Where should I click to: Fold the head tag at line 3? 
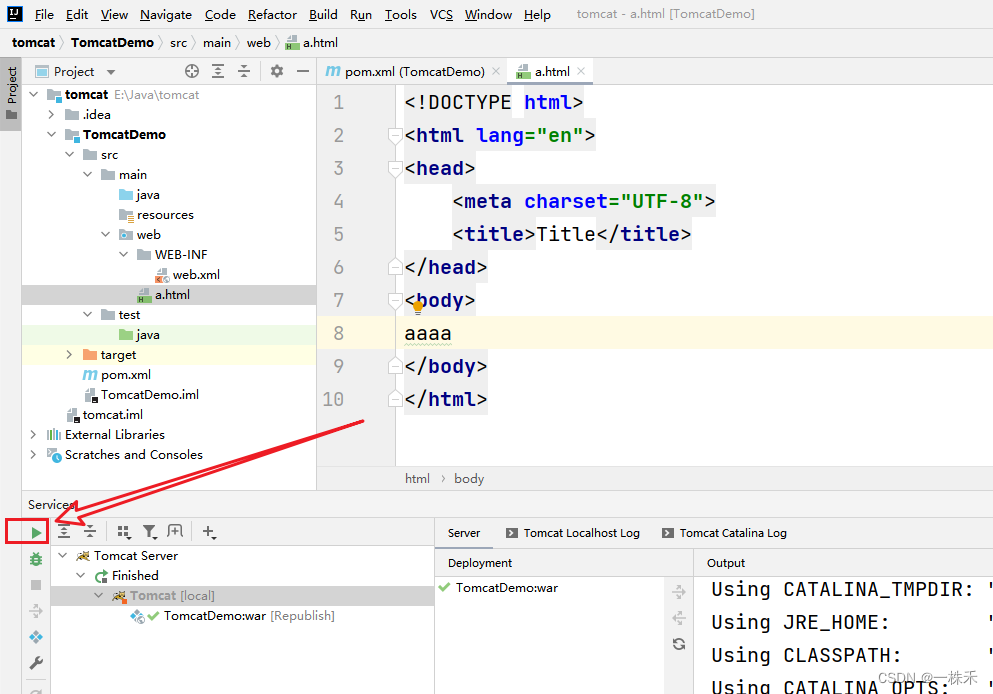tap(395, 168)
